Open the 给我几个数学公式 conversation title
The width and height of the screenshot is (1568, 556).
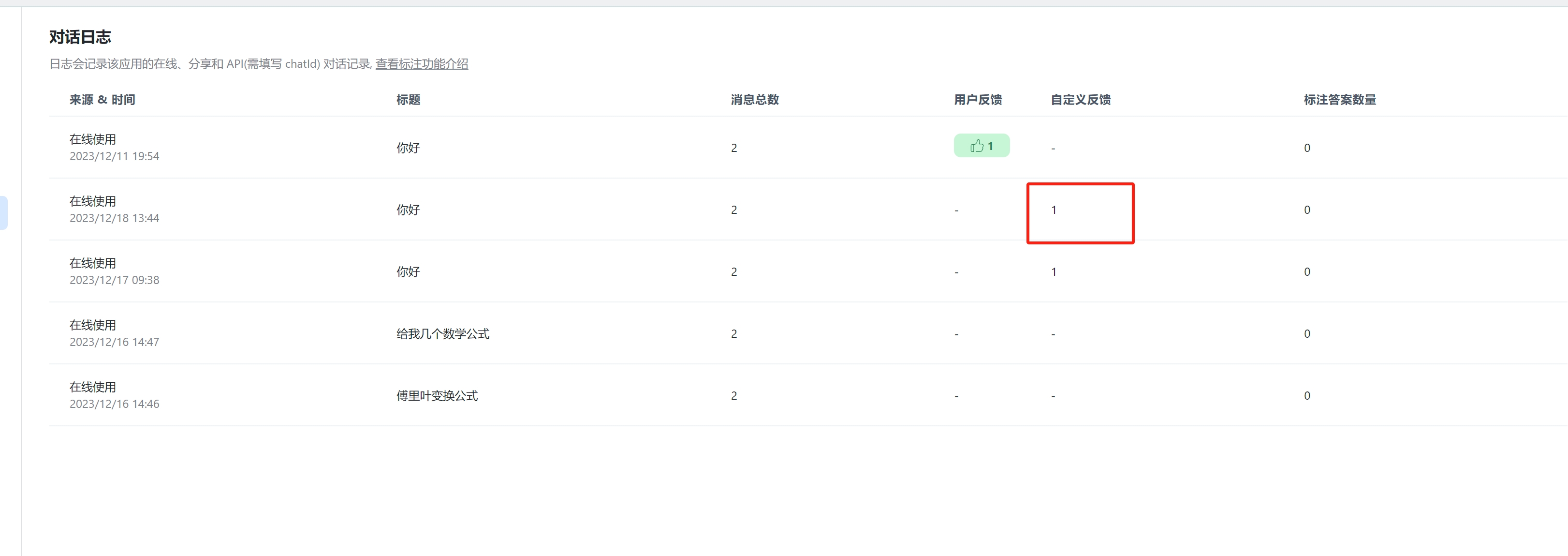pos(442,334)
